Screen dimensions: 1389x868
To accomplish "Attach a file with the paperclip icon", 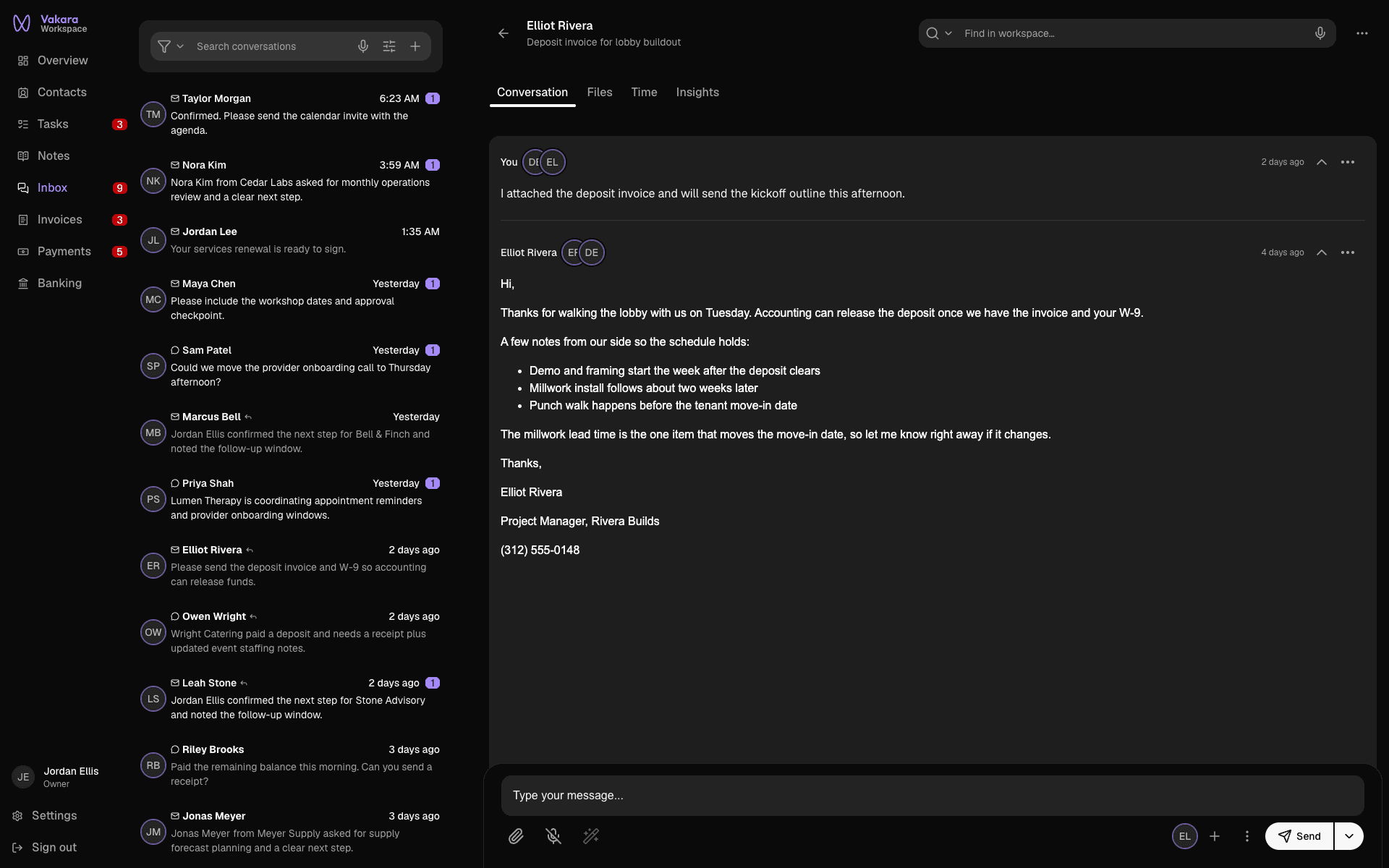I will [516, 836].
